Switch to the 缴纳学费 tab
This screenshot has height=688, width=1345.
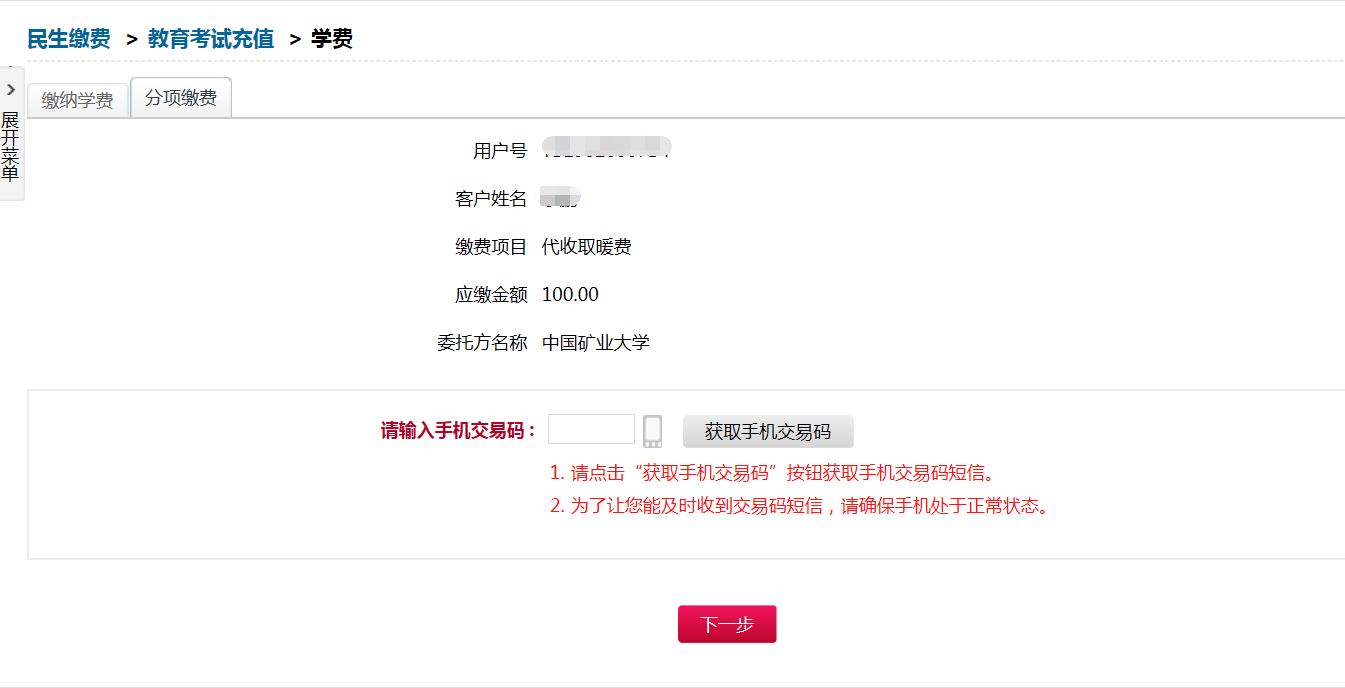(x=78, y=100)
